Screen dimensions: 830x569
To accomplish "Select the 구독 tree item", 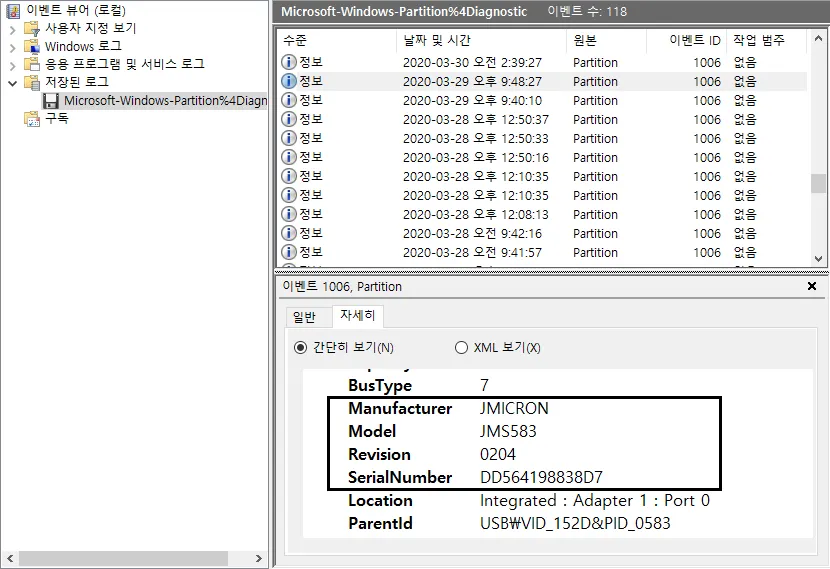I will point(57,118).
